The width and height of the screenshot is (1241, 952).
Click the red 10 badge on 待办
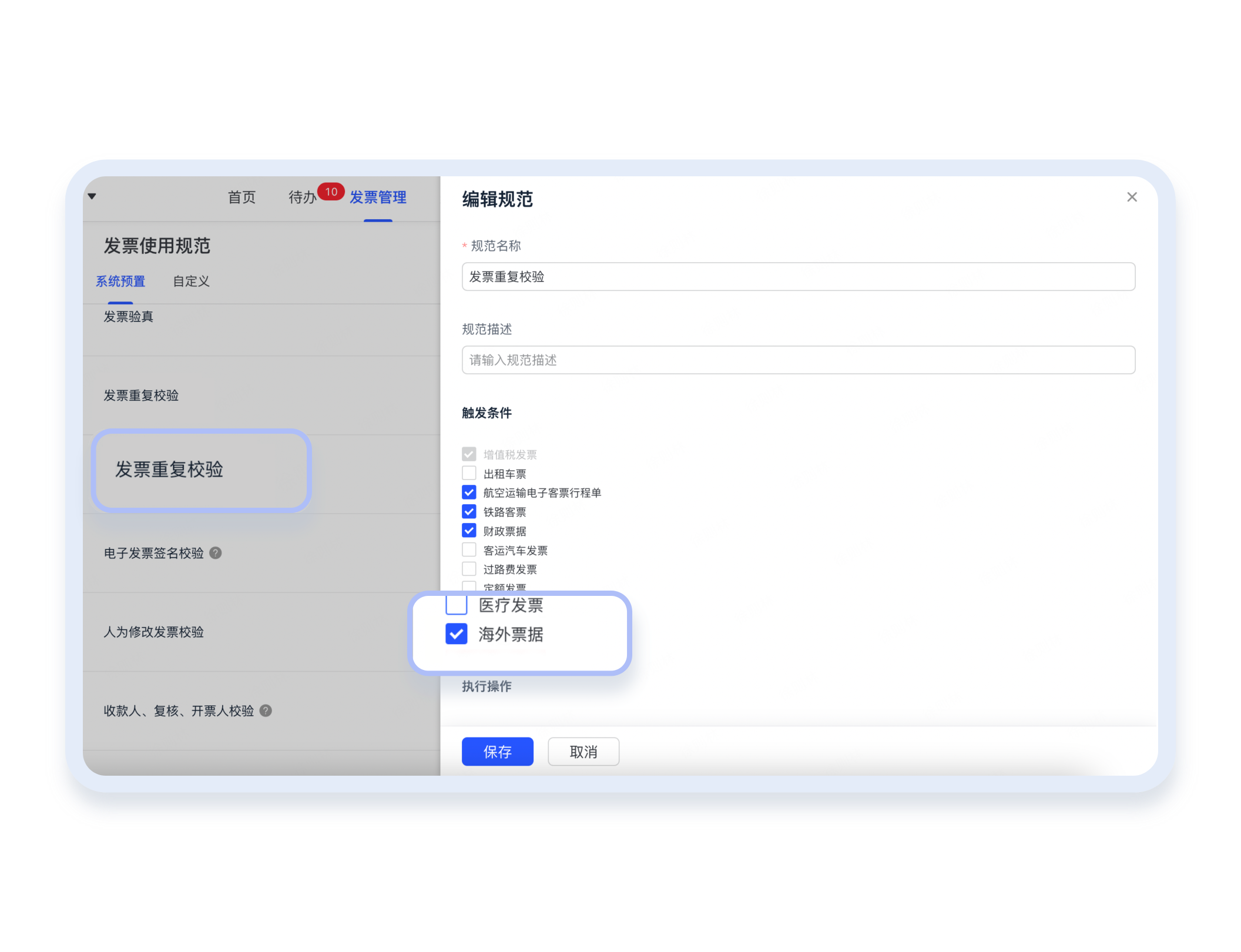331,192
